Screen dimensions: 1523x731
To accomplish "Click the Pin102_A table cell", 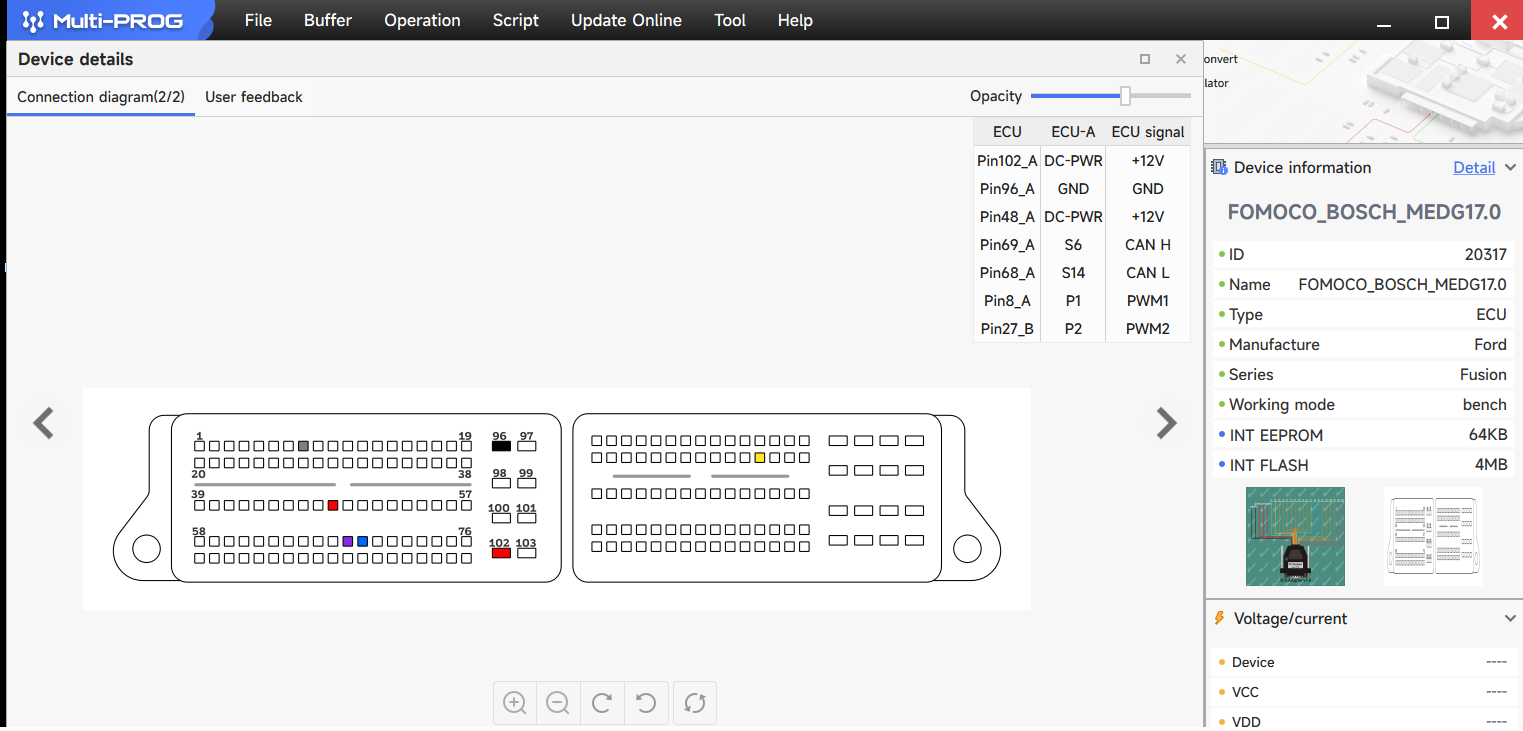I will tap(1007, 160).
